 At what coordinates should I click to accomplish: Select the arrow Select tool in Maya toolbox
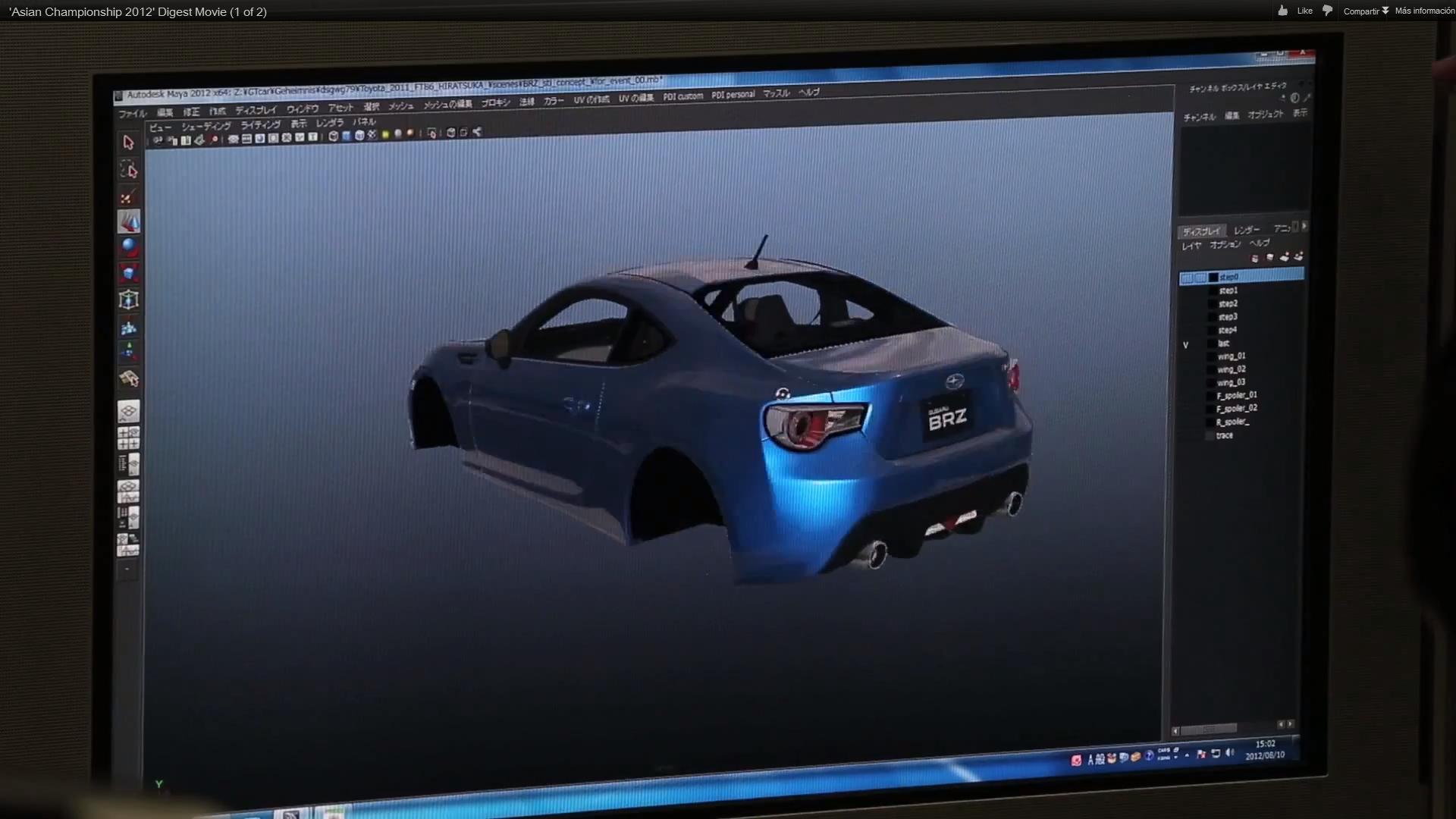(128, 143)
